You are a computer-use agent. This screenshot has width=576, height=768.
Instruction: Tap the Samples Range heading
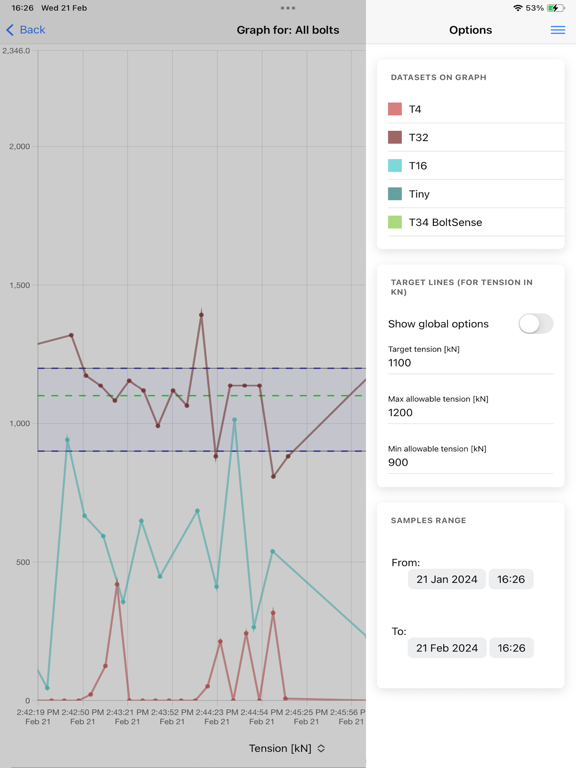(x=428, y=521)
